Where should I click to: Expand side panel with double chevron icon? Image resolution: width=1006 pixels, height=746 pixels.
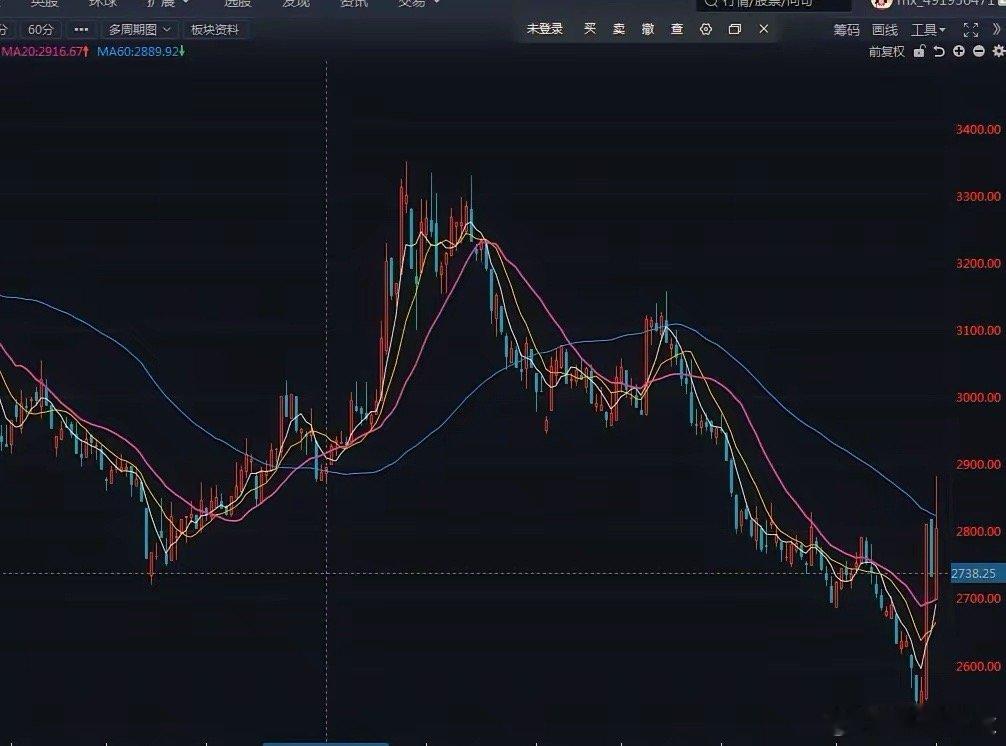(998, 30)
